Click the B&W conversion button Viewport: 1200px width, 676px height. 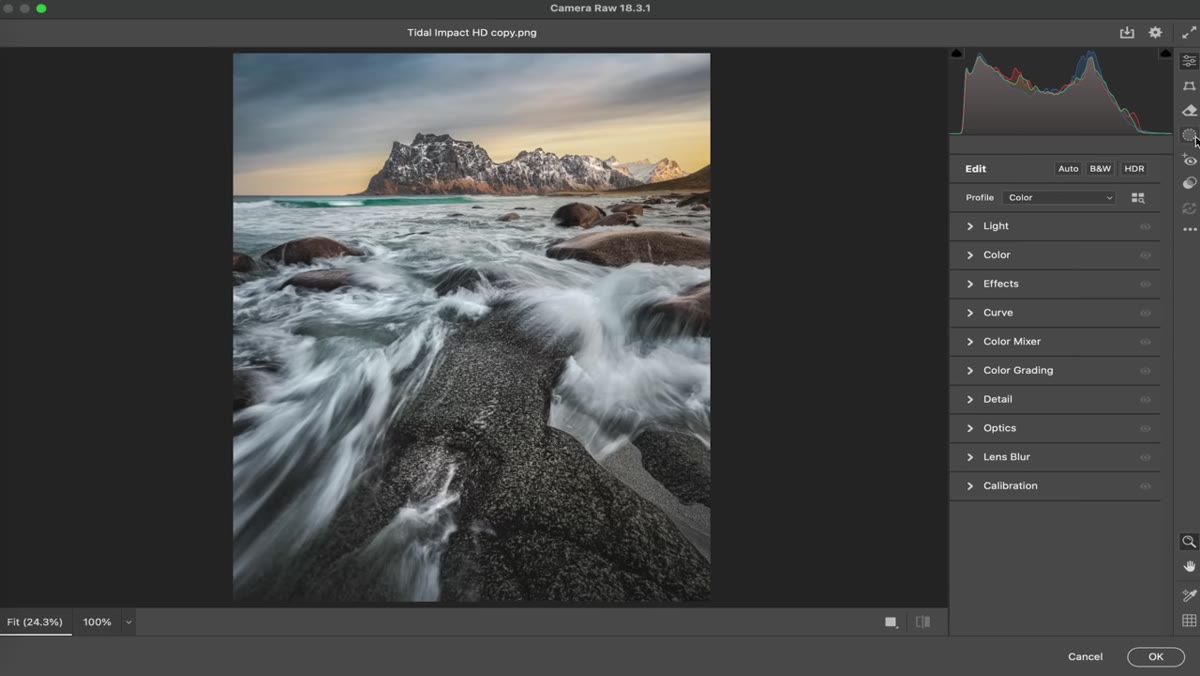[1100, 169]
